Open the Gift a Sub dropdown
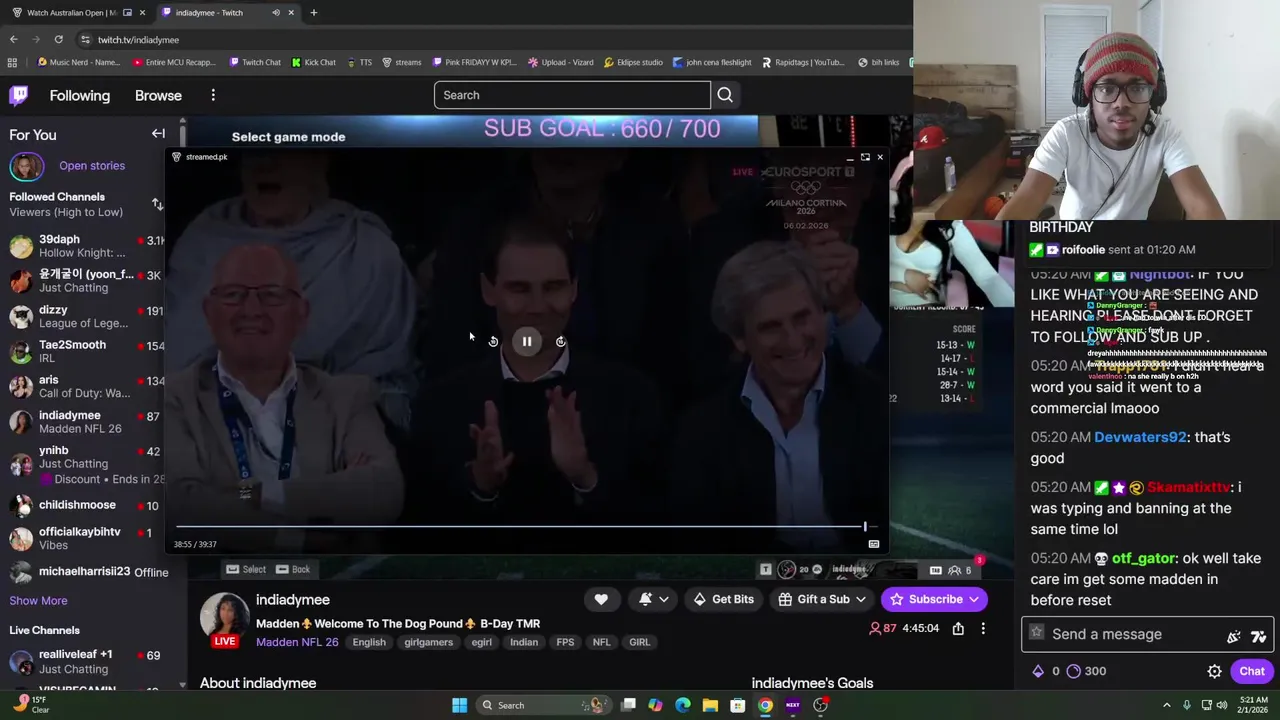The width and height of the screenshot is (1280, 720). 822,599
